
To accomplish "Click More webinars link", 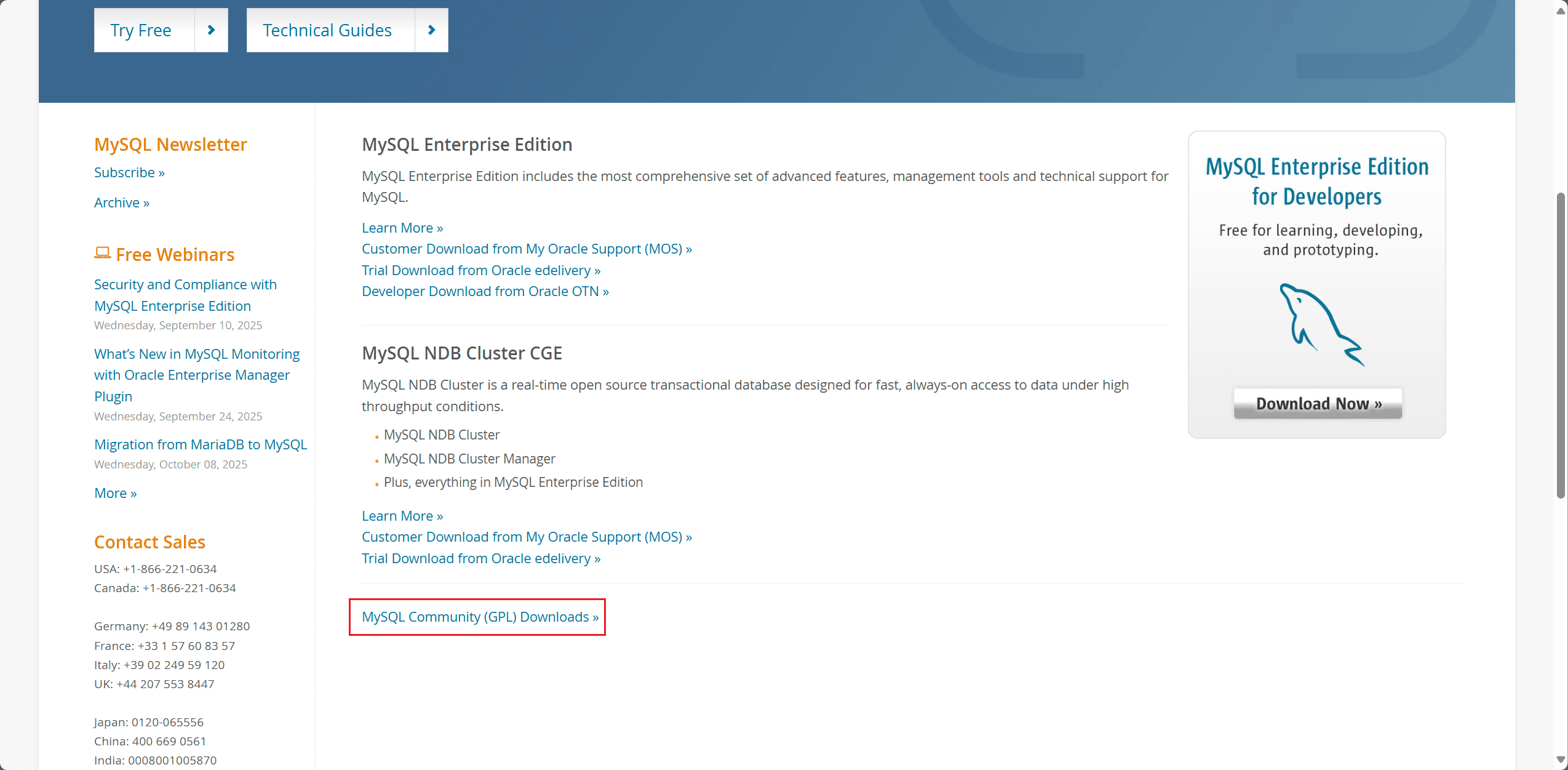I will click(x=116, y=493).
